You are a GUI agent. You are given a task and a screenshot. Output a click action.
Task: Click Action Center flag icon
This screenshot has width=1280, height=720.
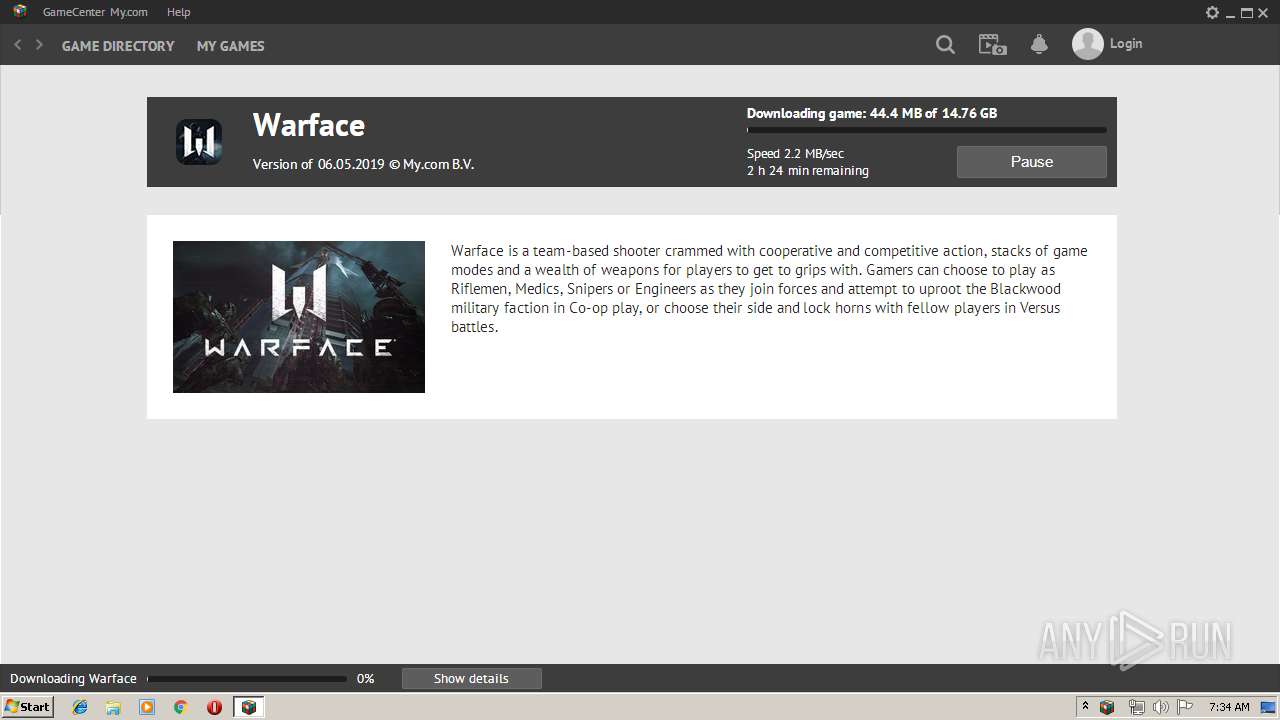coord(1185,707)
